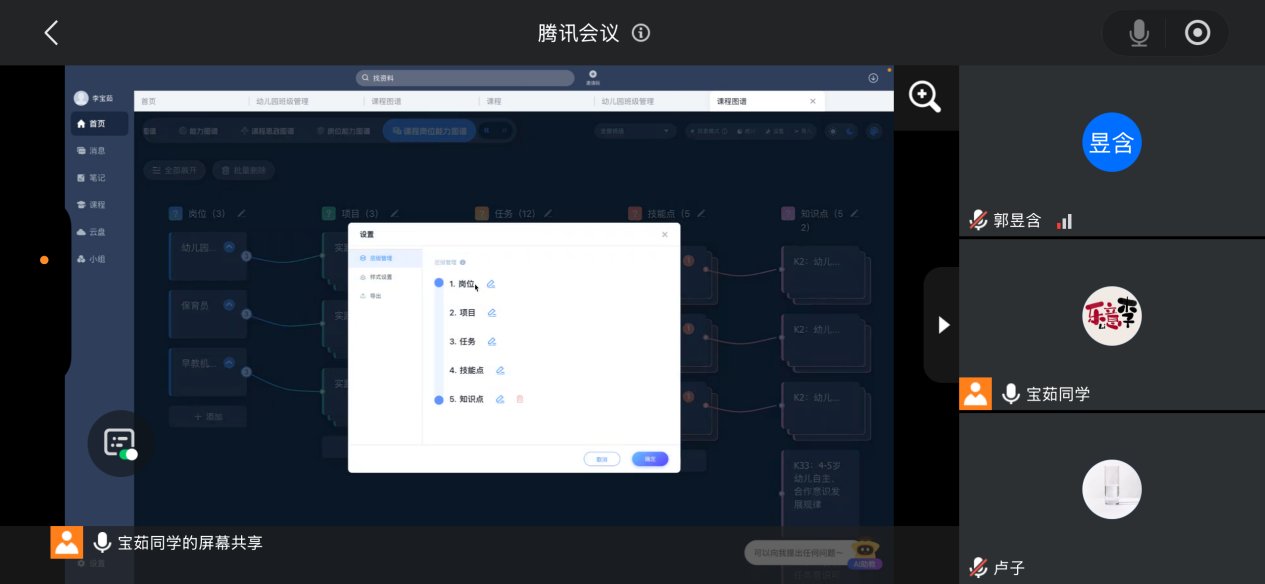1265x584 pixels.
Task: Select 导出 in settings sidebar
Action: click(385, 296)
